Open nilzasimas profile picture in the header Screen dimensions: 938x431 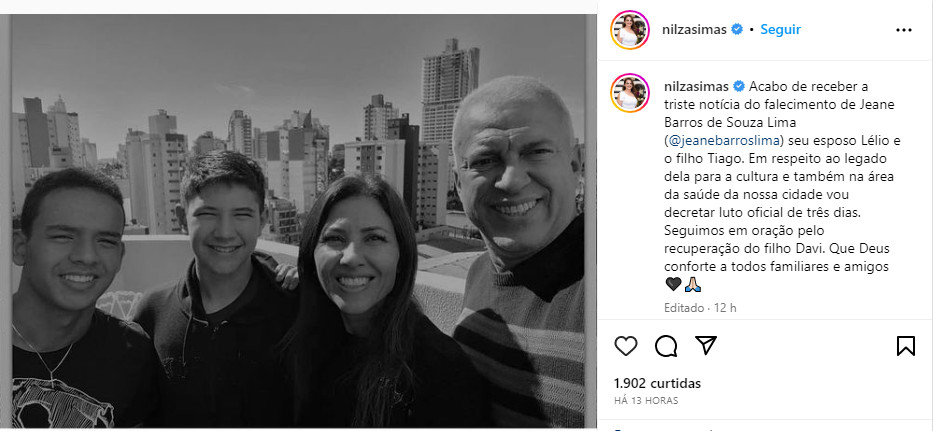pos(629,30)
